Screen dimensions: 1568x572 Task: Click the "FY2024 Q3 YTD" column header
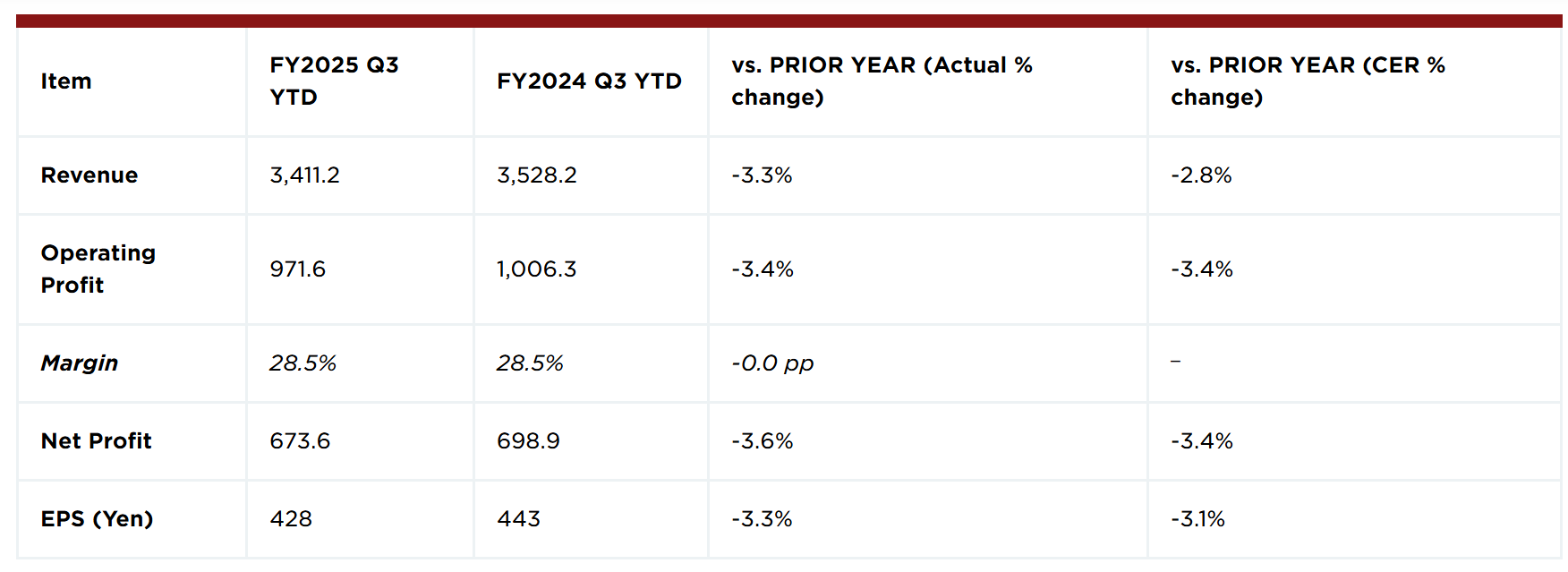pos(589,81)
